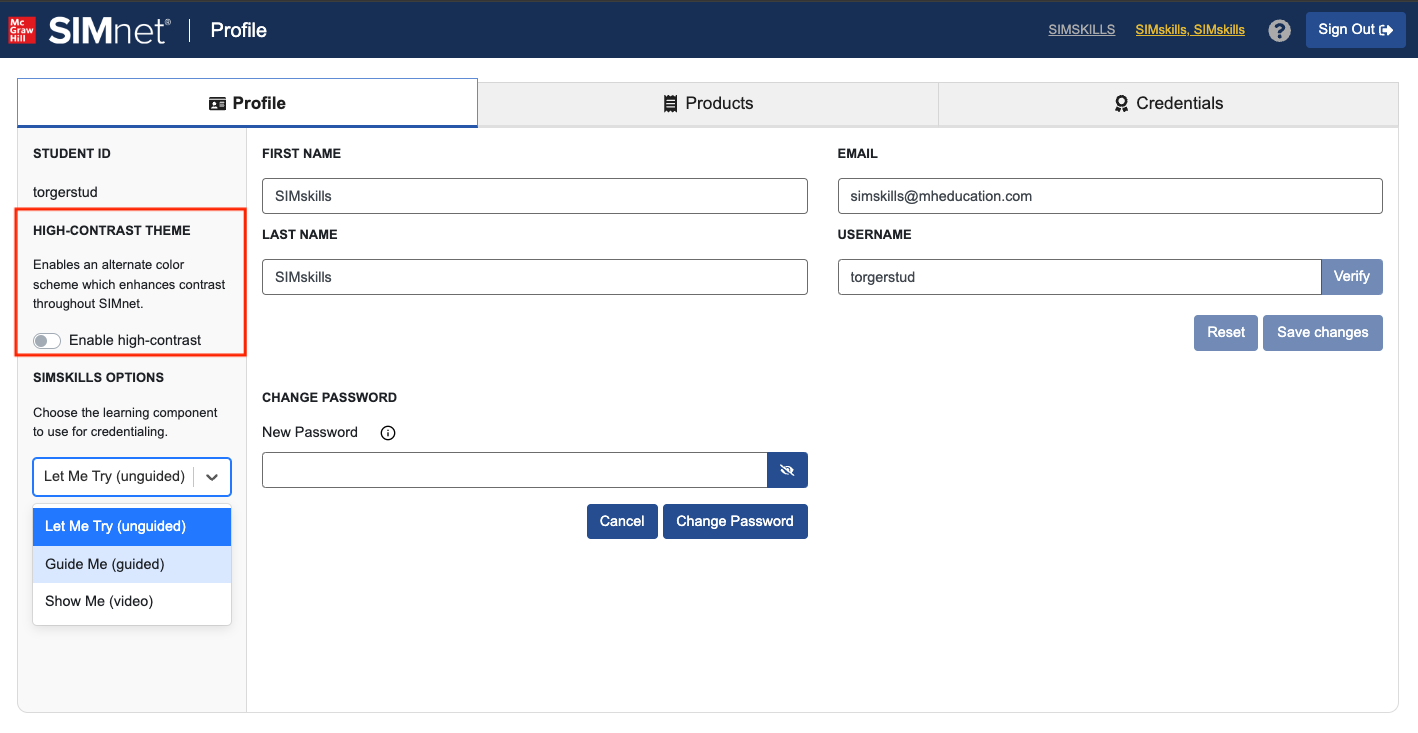
Task: Switch to the Products tab
Action: point(708,103)
